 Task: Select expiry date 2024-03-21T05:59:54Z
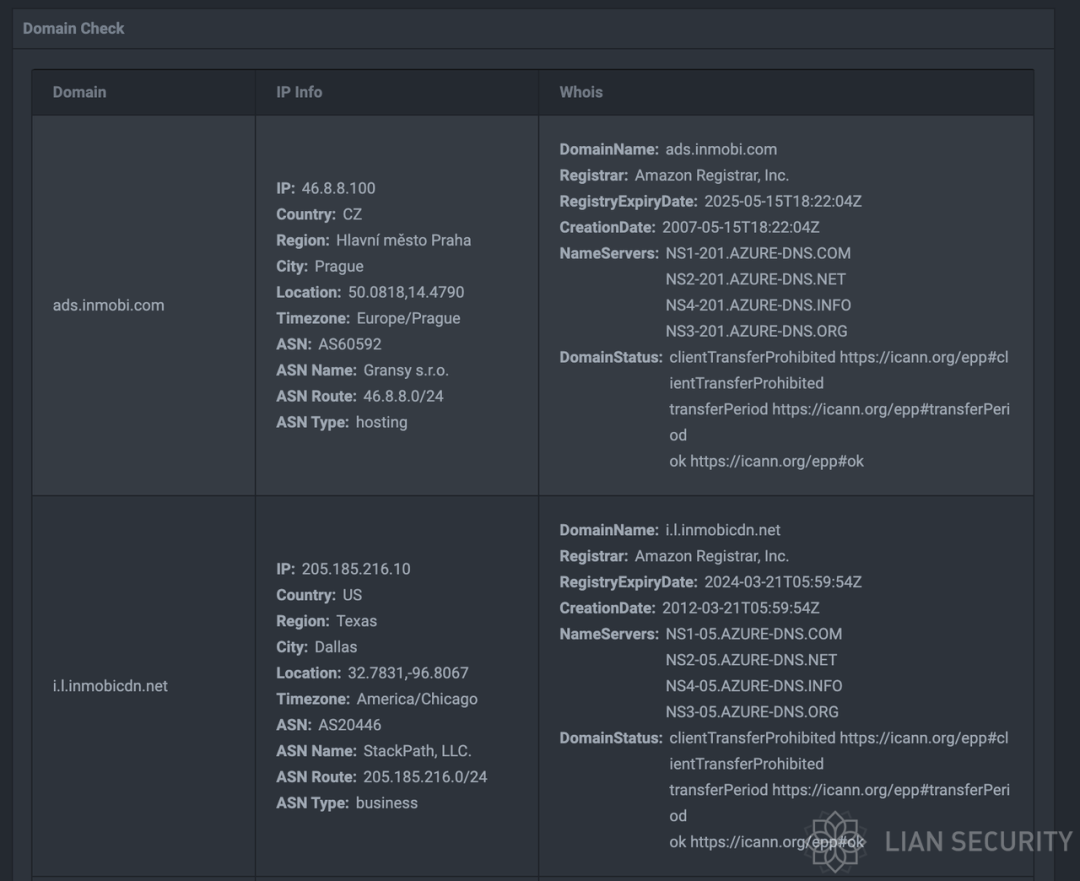[782, 582]
